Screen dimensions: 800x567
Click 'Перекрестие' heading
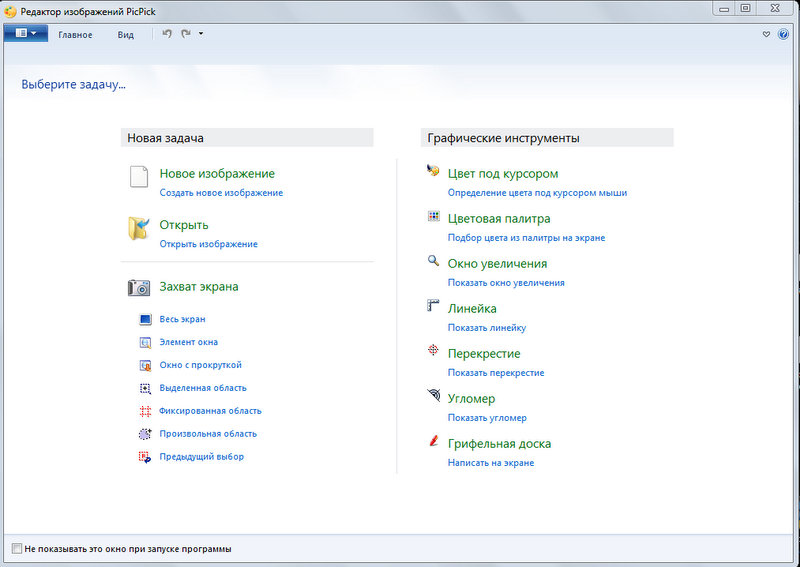coord(484,354)
